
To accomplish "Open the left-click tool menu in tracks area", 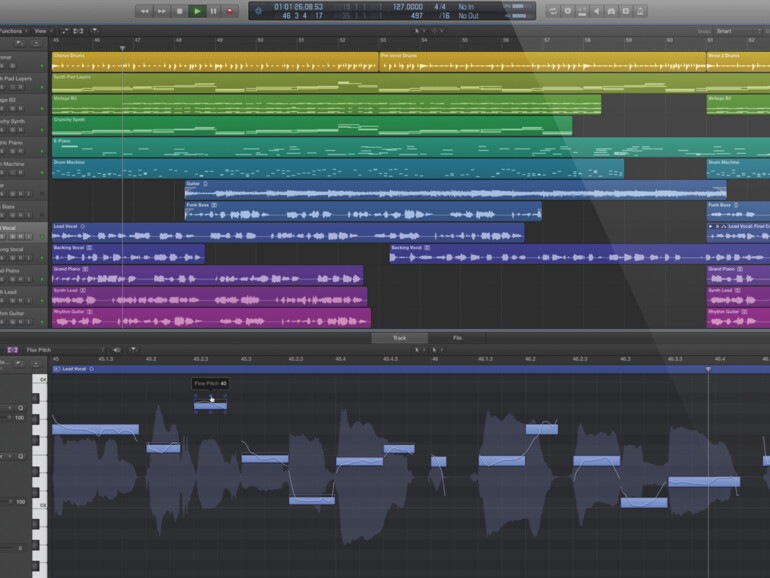I will 418,31.
